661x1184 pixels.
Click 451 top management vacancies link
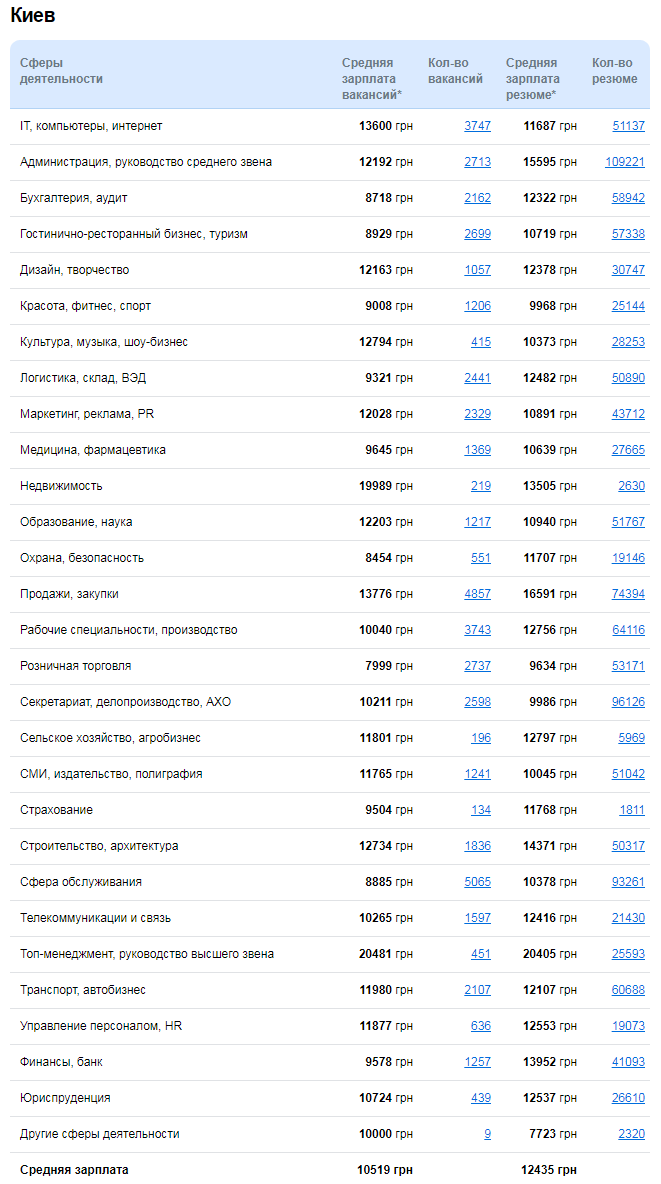[481, 954]
